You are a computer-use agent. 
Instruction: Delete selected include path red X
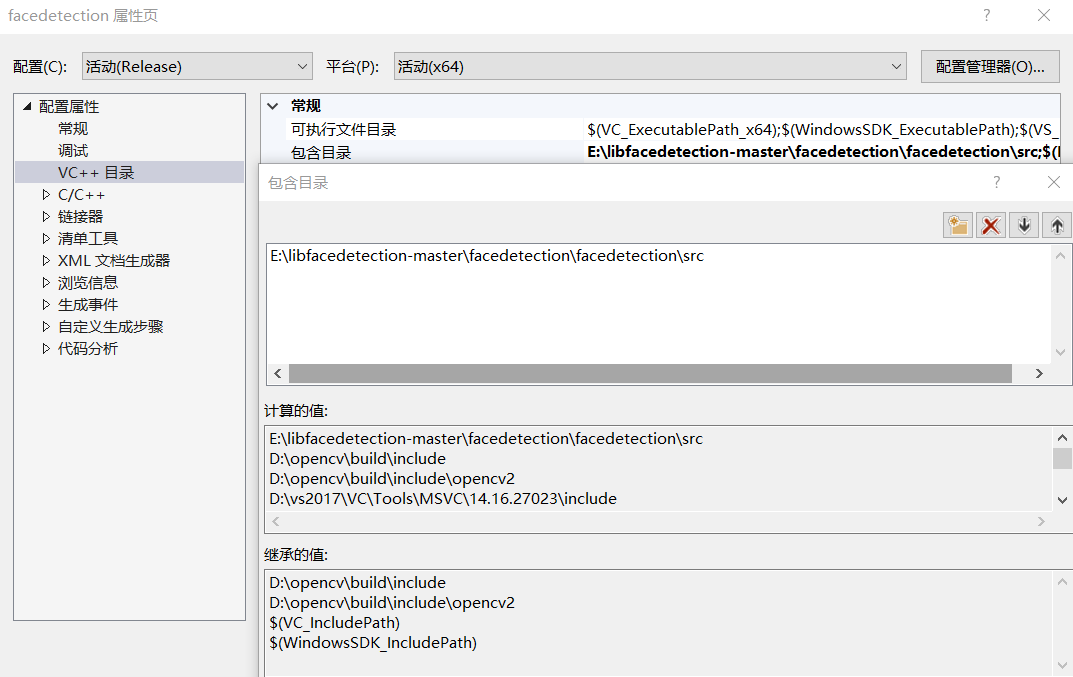(991, 225)
